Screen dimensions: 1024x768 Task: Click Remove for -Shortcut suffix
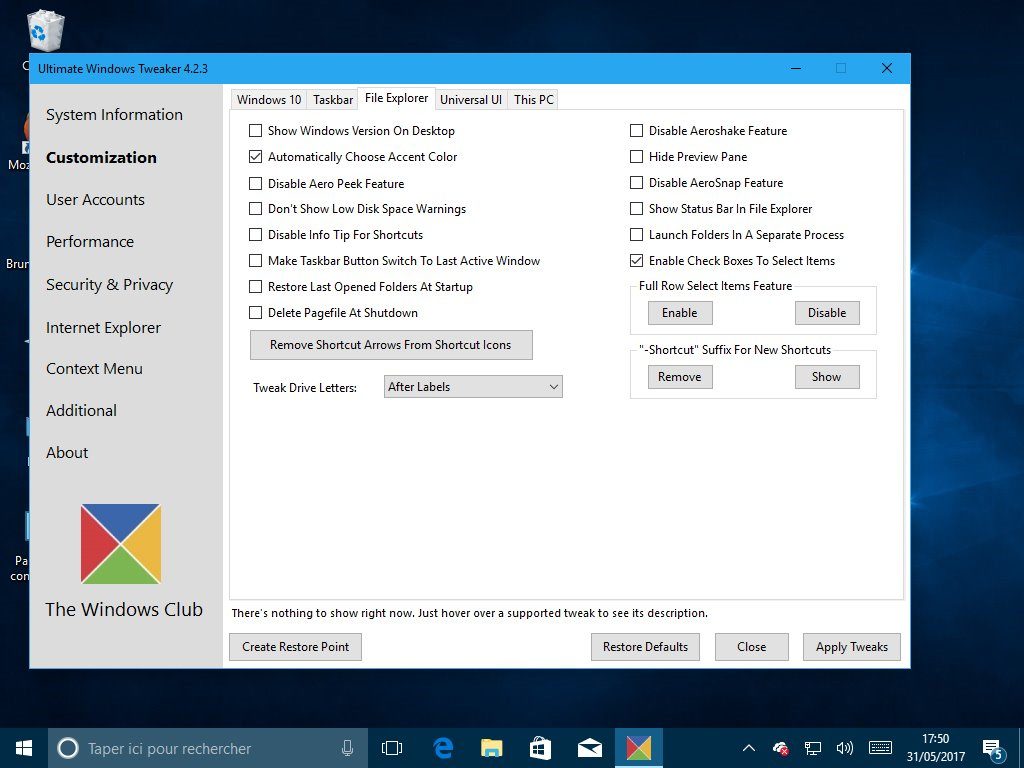click(x=680, y=377)
